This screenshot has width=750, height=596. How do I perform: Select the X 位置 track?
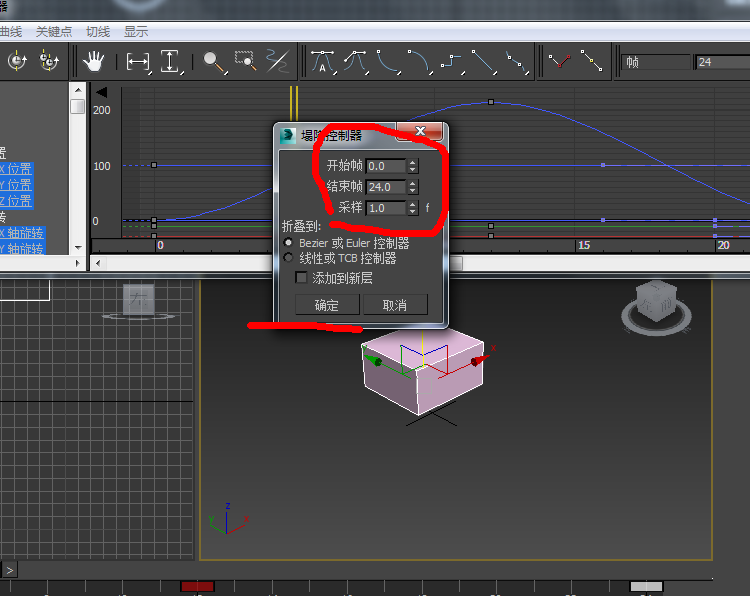(16, 169)
